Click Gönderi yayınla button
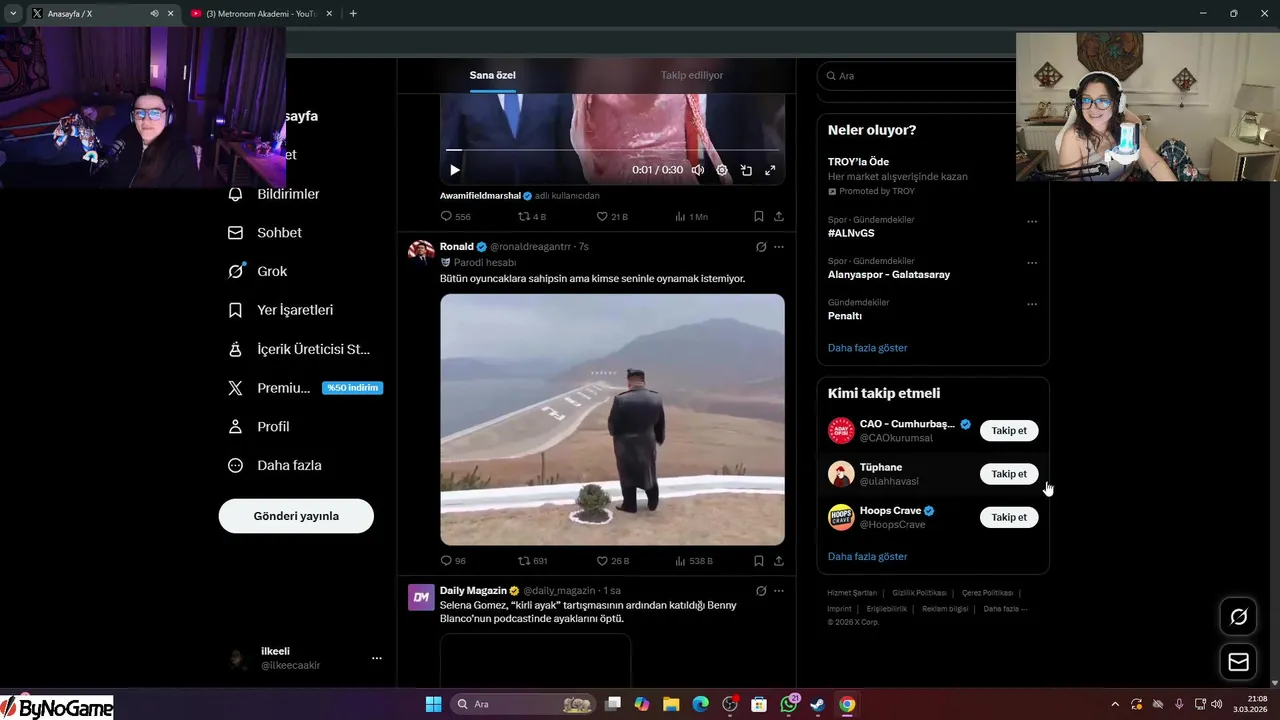 pyautogui.click(x=296, y=516)
